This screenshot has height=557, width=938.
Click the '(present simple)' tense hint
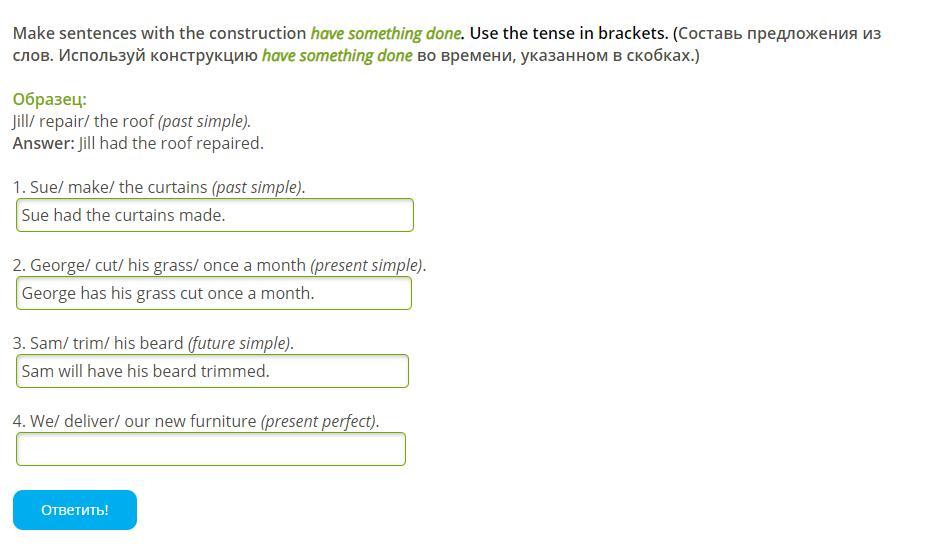pos(367,265)
